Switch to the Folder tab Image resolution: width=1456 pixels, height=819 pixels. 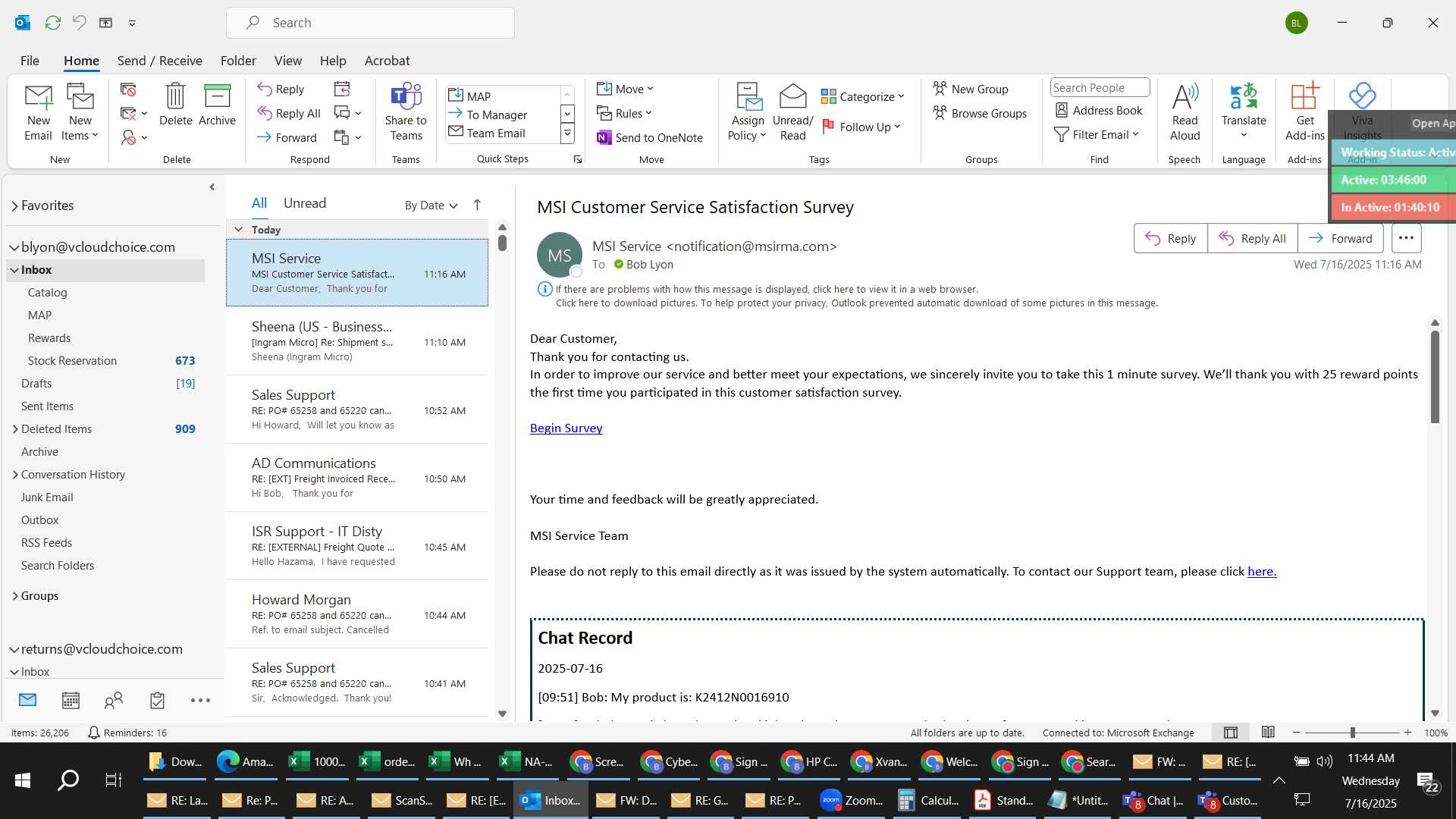pos(238,61)
